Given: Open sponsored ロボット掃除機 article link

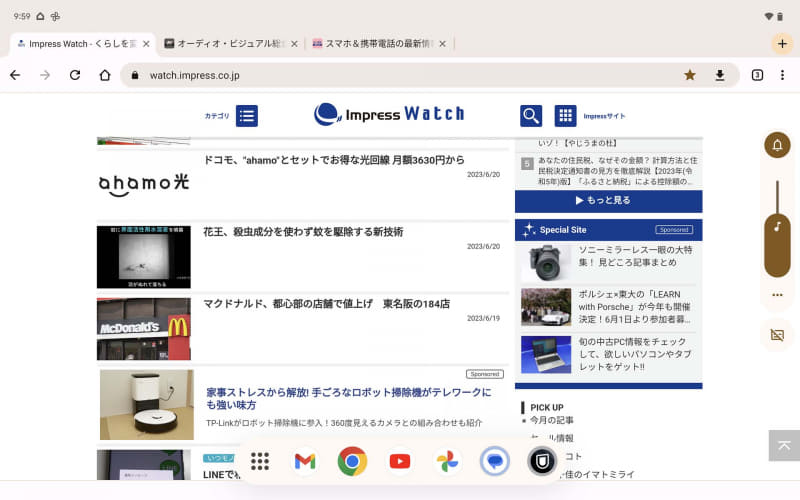Looking at the screenshot, I should point(348,398).
